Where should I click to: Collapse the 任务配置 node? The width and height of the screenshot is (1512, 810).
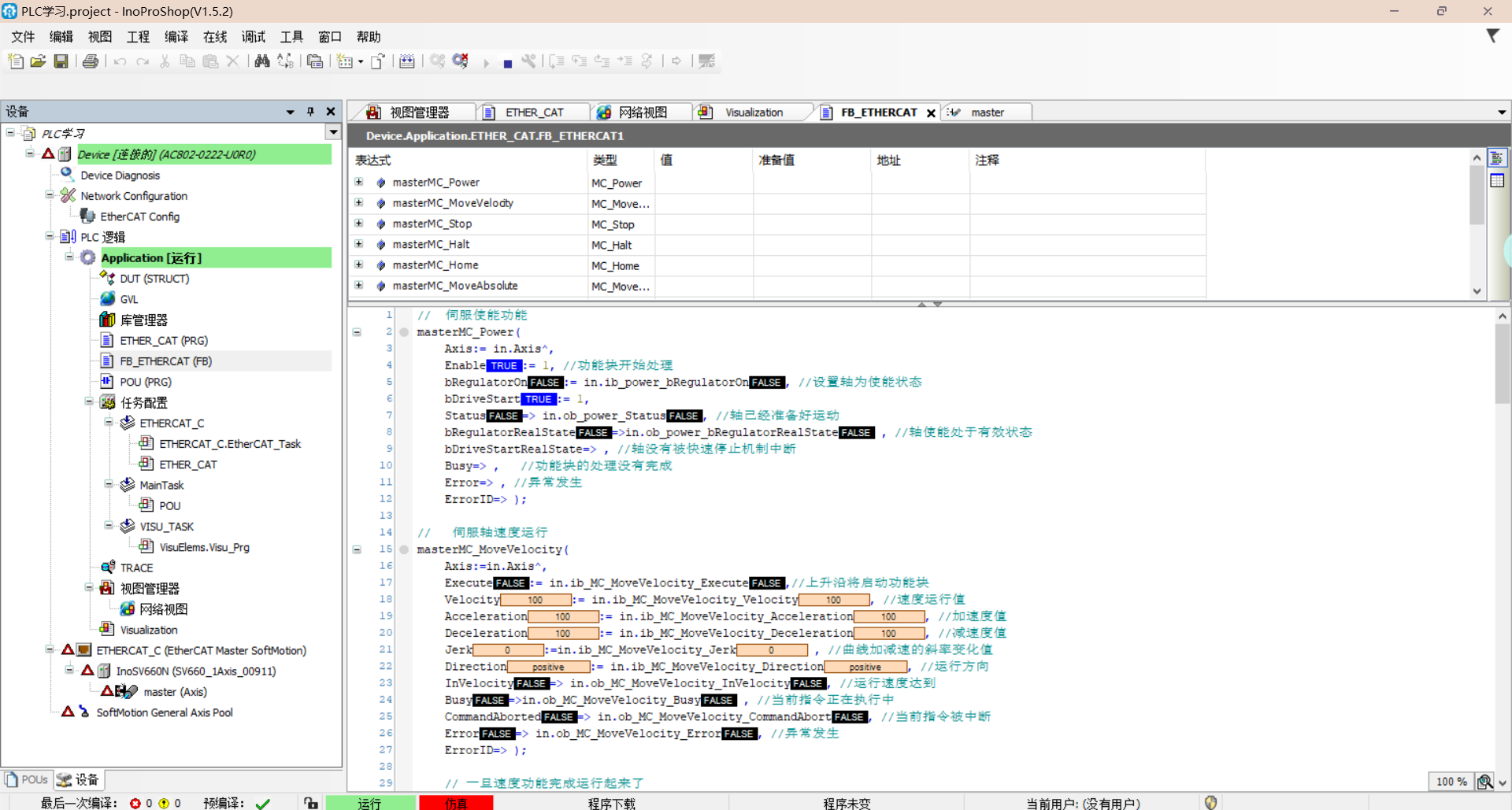[x=89, y=401]
